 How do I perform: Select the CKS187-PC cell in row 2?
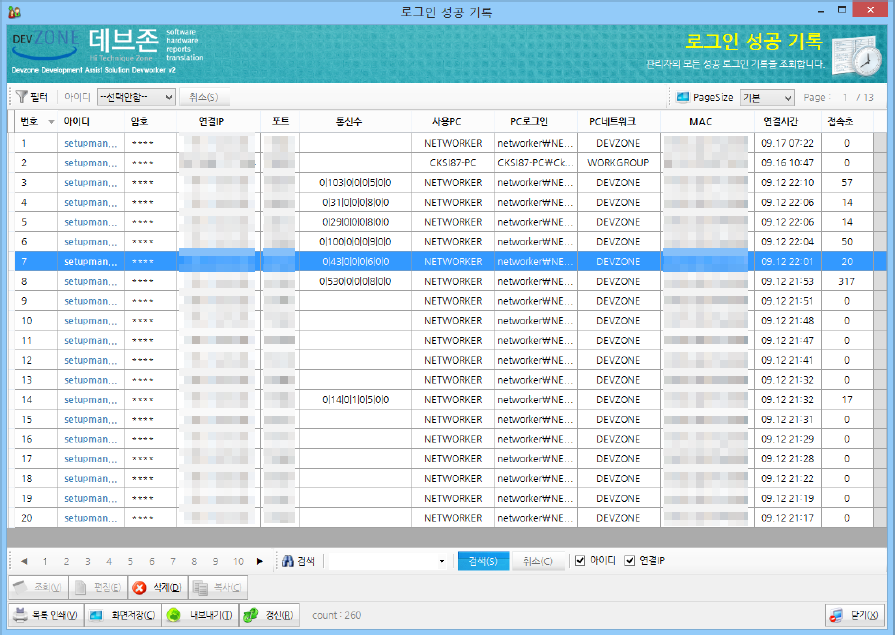pos(453,163)
